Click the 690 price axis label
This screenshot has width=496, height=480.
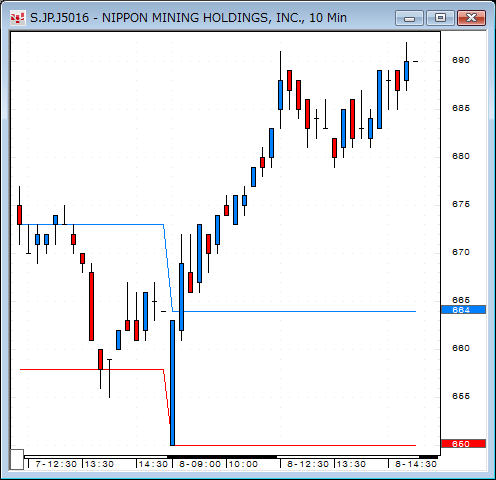point(461,60)
